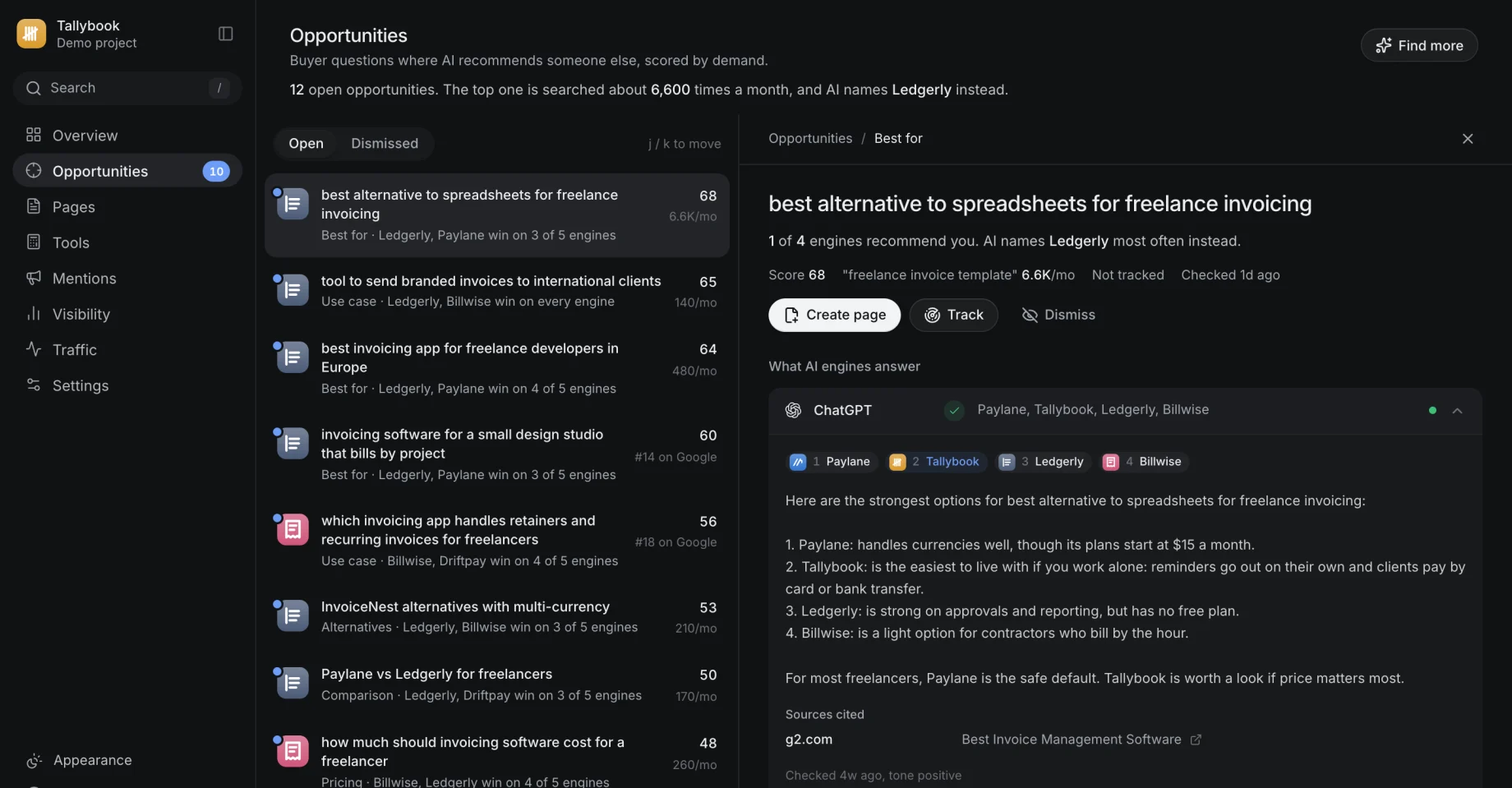Open Mentions in sidebar
The width and height of the screenshot is (1512, 788).
click(127, 279)
